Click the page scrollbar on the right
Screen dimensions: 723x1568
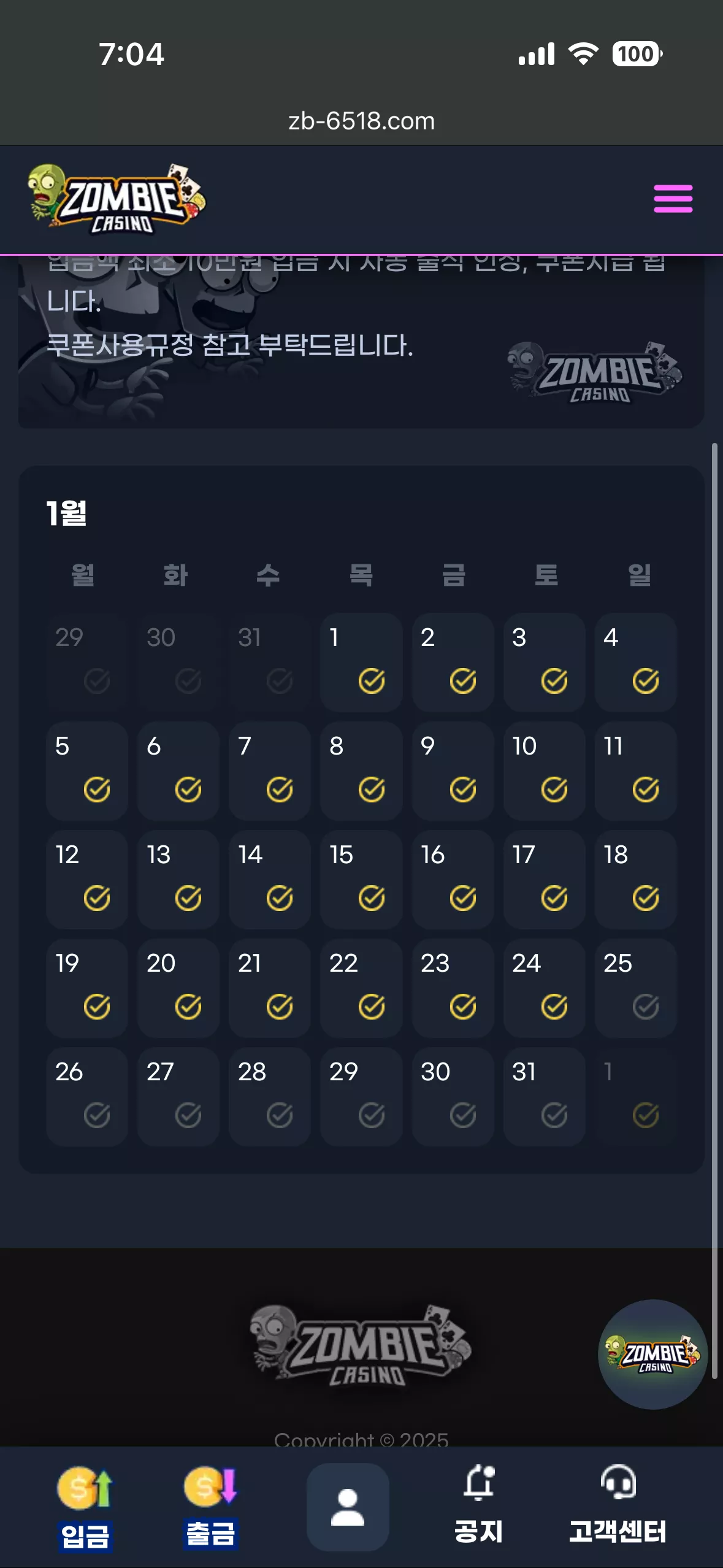(x=714, y=911)
